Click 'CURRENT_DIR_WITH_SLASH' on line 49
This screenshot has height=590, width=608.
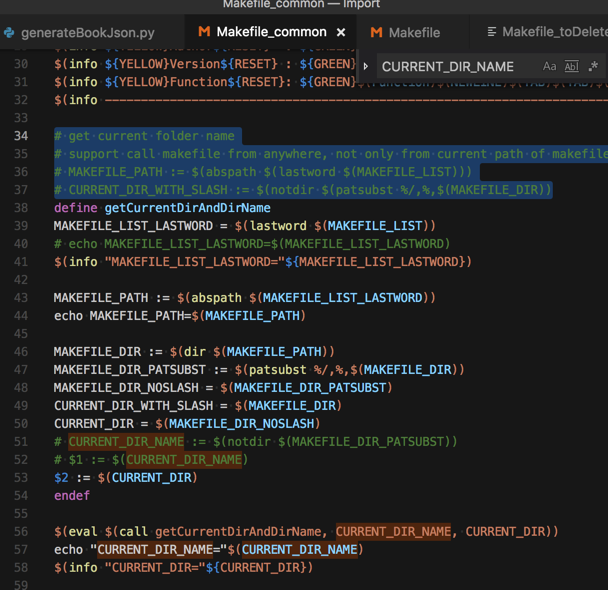(133, 405)
